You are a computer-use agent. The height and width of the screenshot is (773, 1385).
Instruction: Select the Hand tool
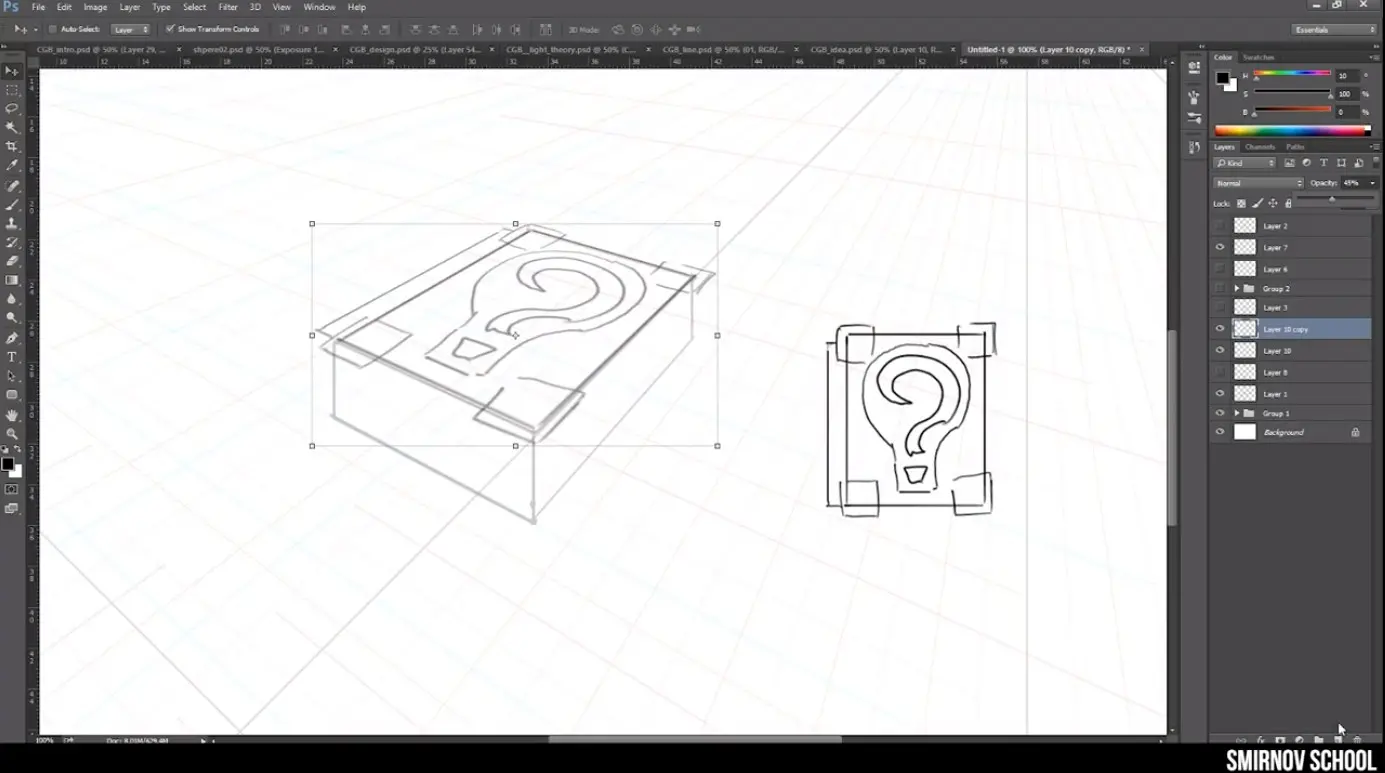[12, 415]
